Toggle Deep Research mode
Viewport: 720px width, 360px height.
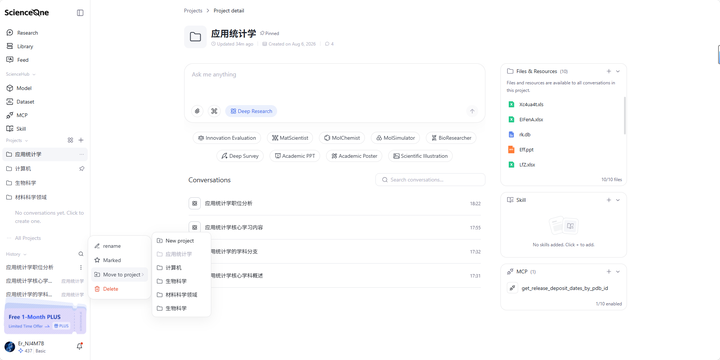[x=251, y=111]
